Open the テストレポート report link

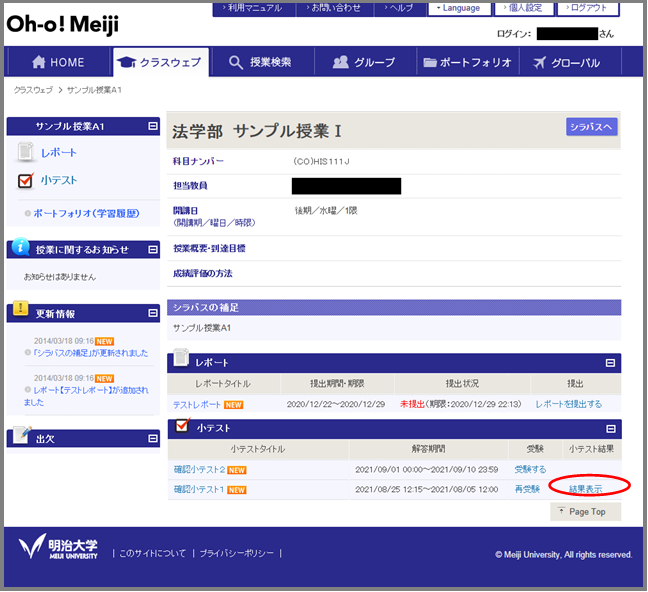tap(197, 405)
